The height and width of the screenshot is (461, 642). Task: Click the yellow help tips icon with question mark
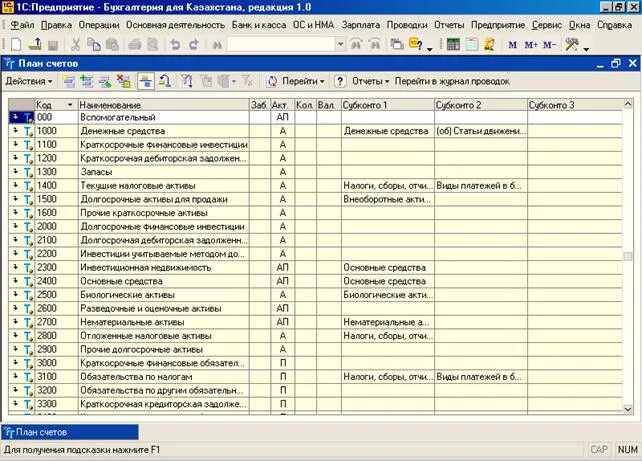pyautogui.click(x=416, y=44)
